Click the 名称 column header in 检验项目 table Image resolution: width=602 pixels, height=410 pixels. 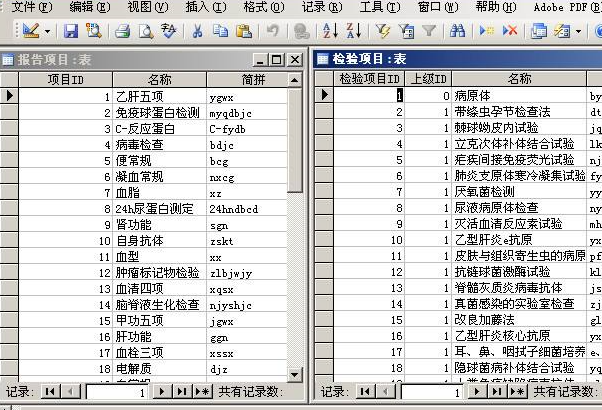[519, 79]
